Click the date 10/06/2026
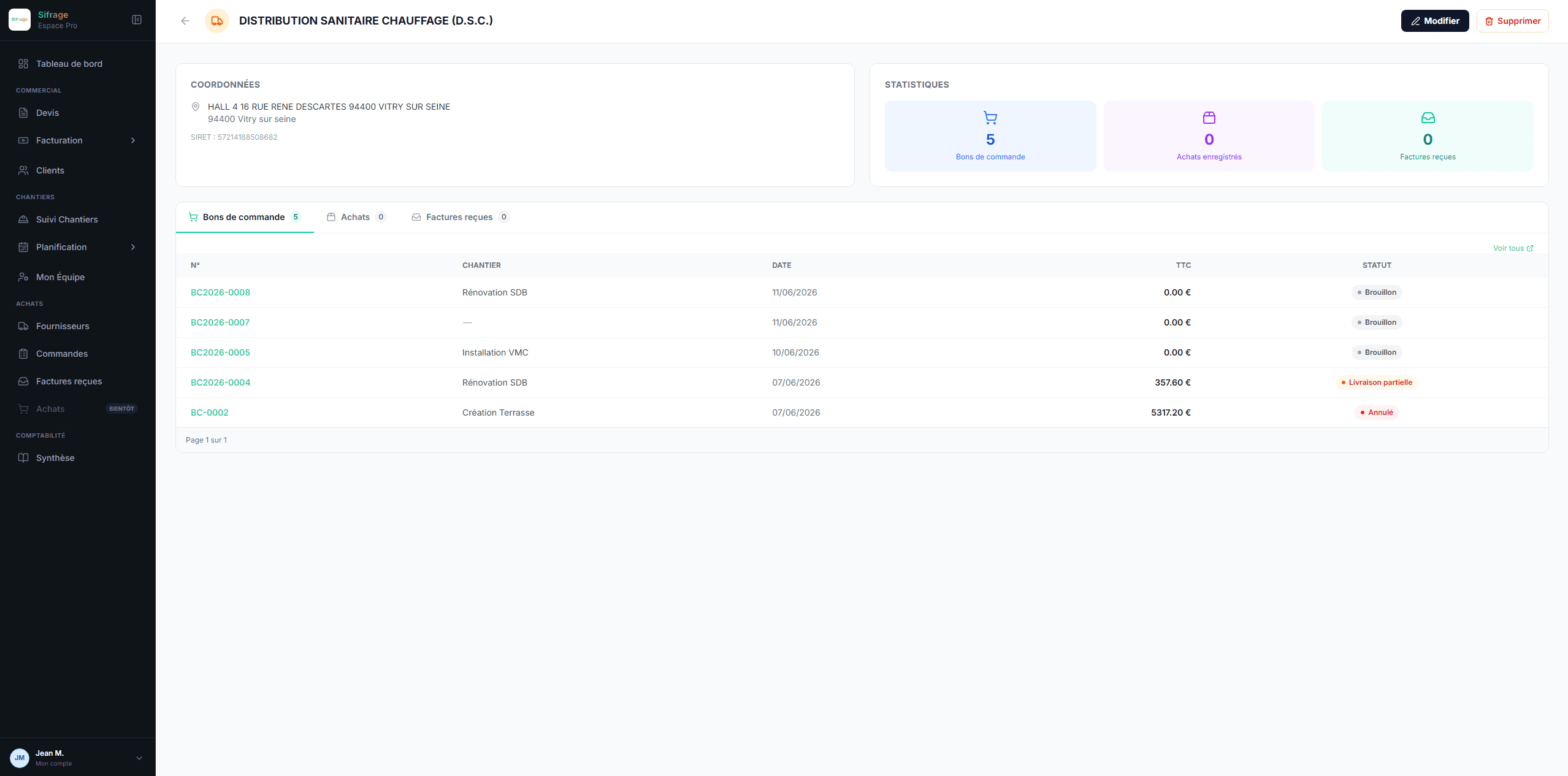 795,352
